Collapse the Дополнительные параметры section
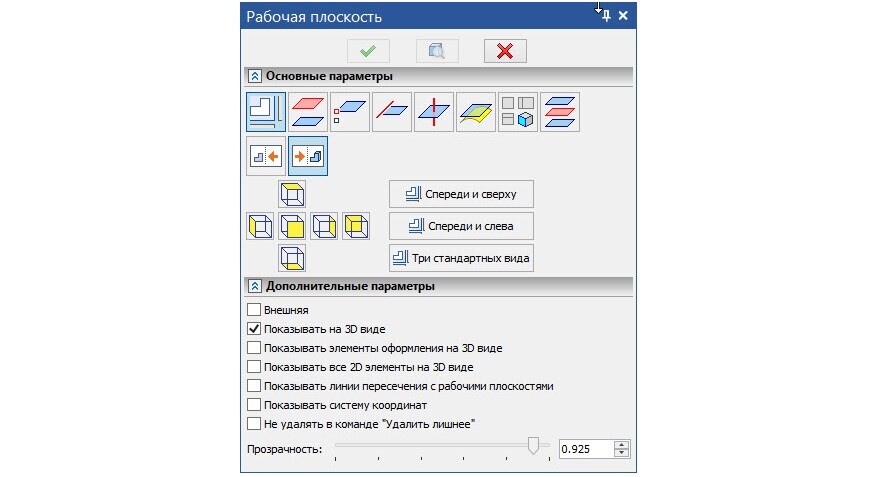880x477 pixels. point(254,286)
